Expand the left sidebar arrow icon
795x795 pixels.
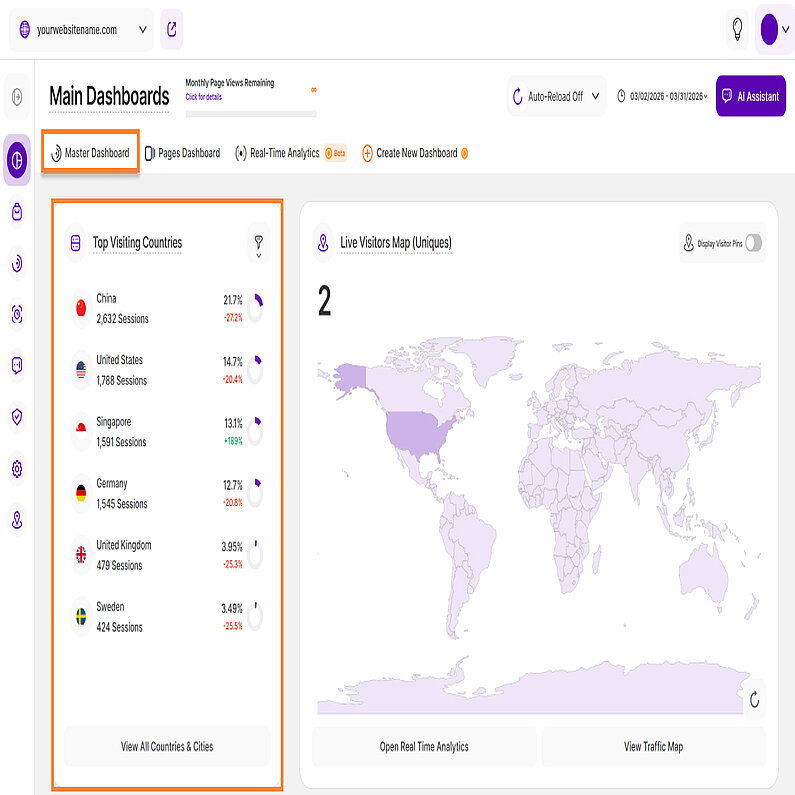click(x=17, y=97)
